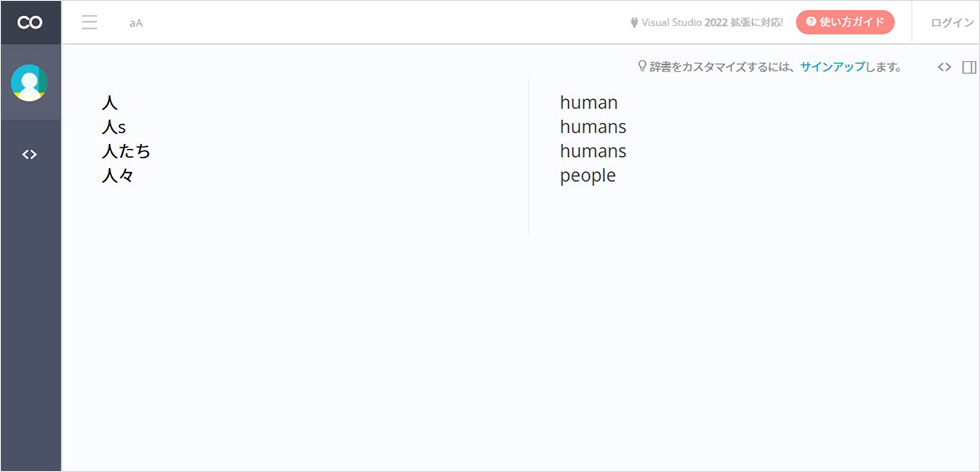Screen dimensions: 980x472
Task: Click the lightbulb hint icon
Action: (x=642, y=66)
